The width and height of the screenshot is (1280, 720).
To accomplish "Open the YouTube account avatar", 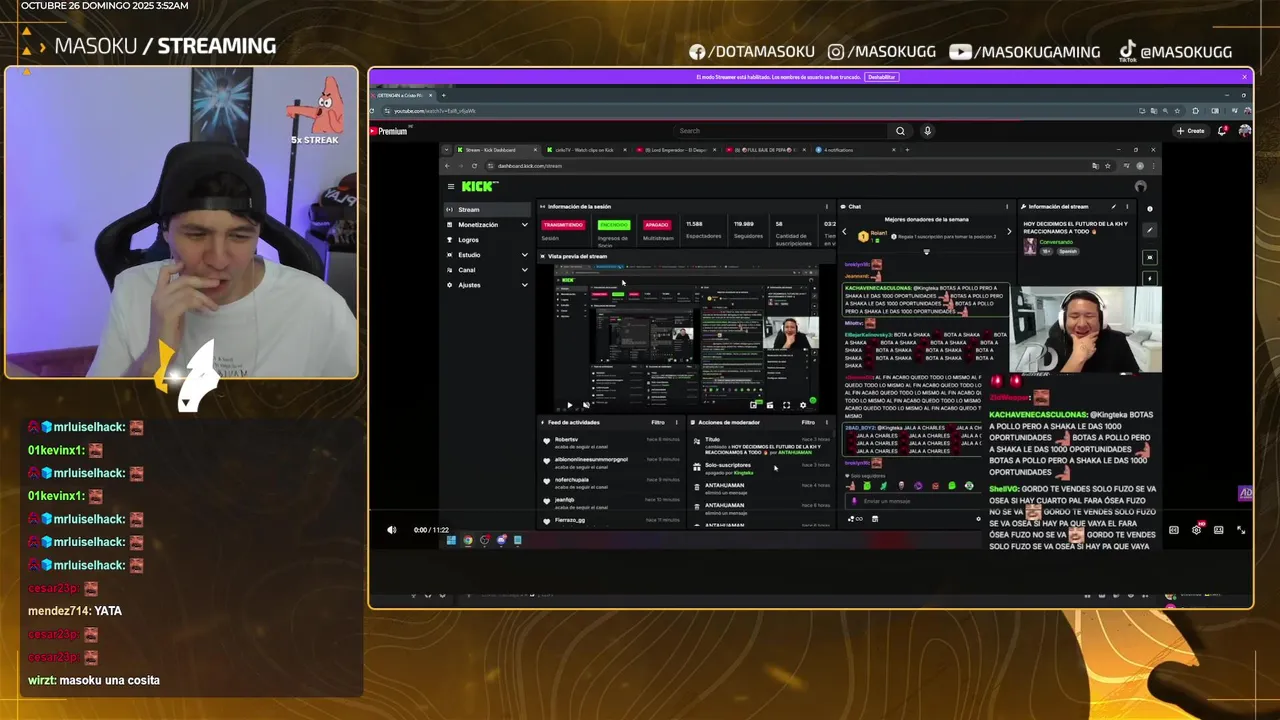I will (x=1244, y=131).
